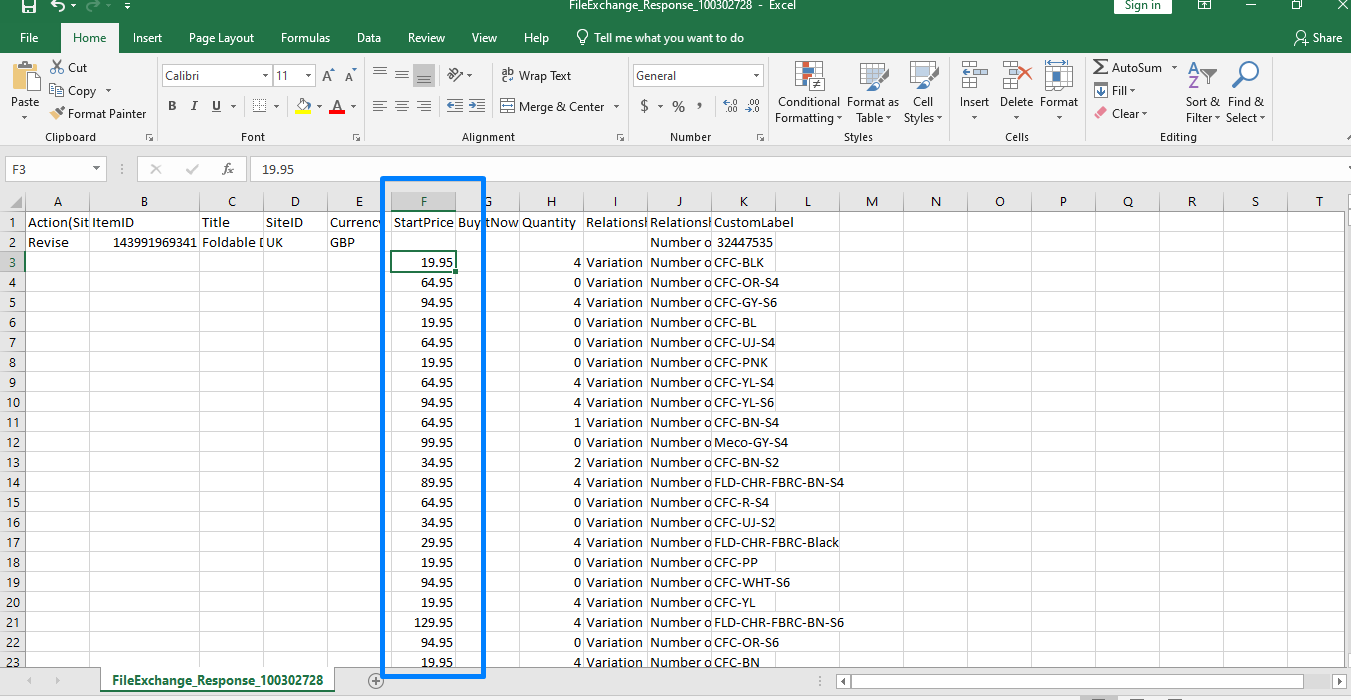The width and height of the screenshot is (1351, 700).
Task: Click the Percent Style button
Action: click(676, 105)
